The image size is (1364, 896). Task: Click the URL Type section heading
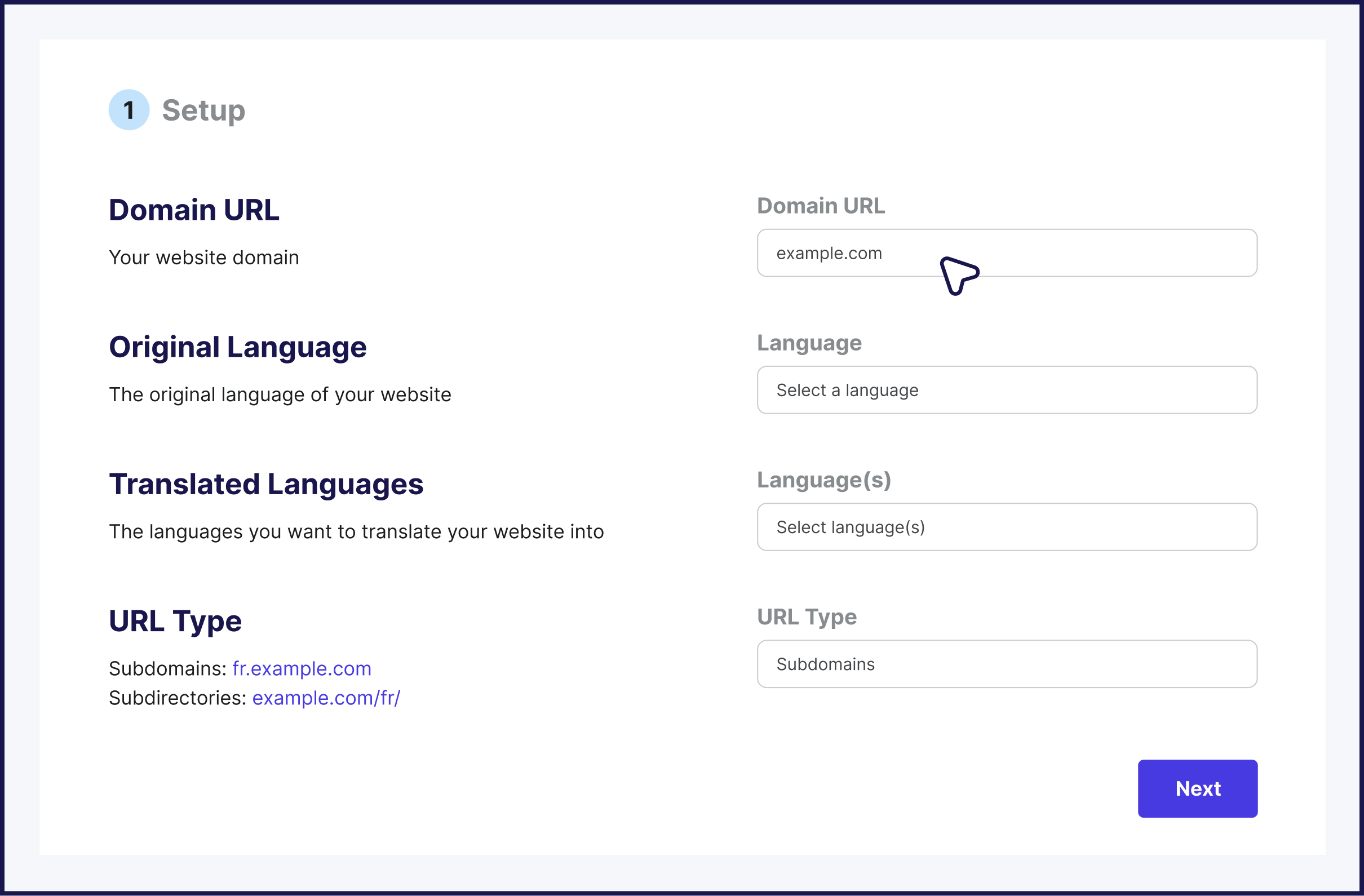(x=175, y=621)
